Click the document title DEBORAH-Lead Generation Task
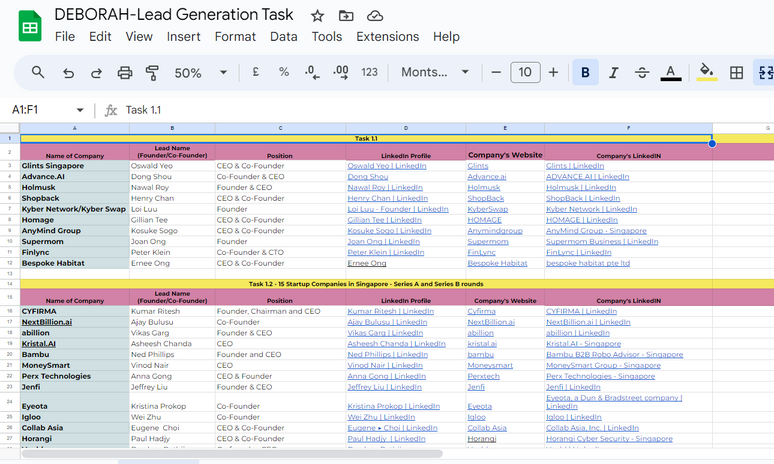This screenshot has width=774, height=464. [174, 15]
